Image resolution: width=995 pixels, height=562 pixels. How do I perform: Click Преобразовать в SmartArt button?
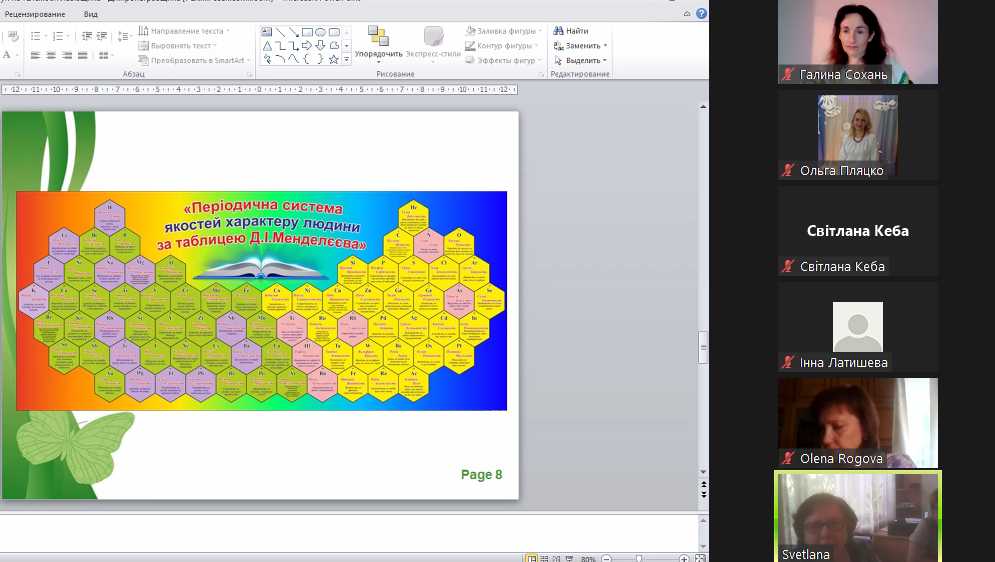(196, 60)
